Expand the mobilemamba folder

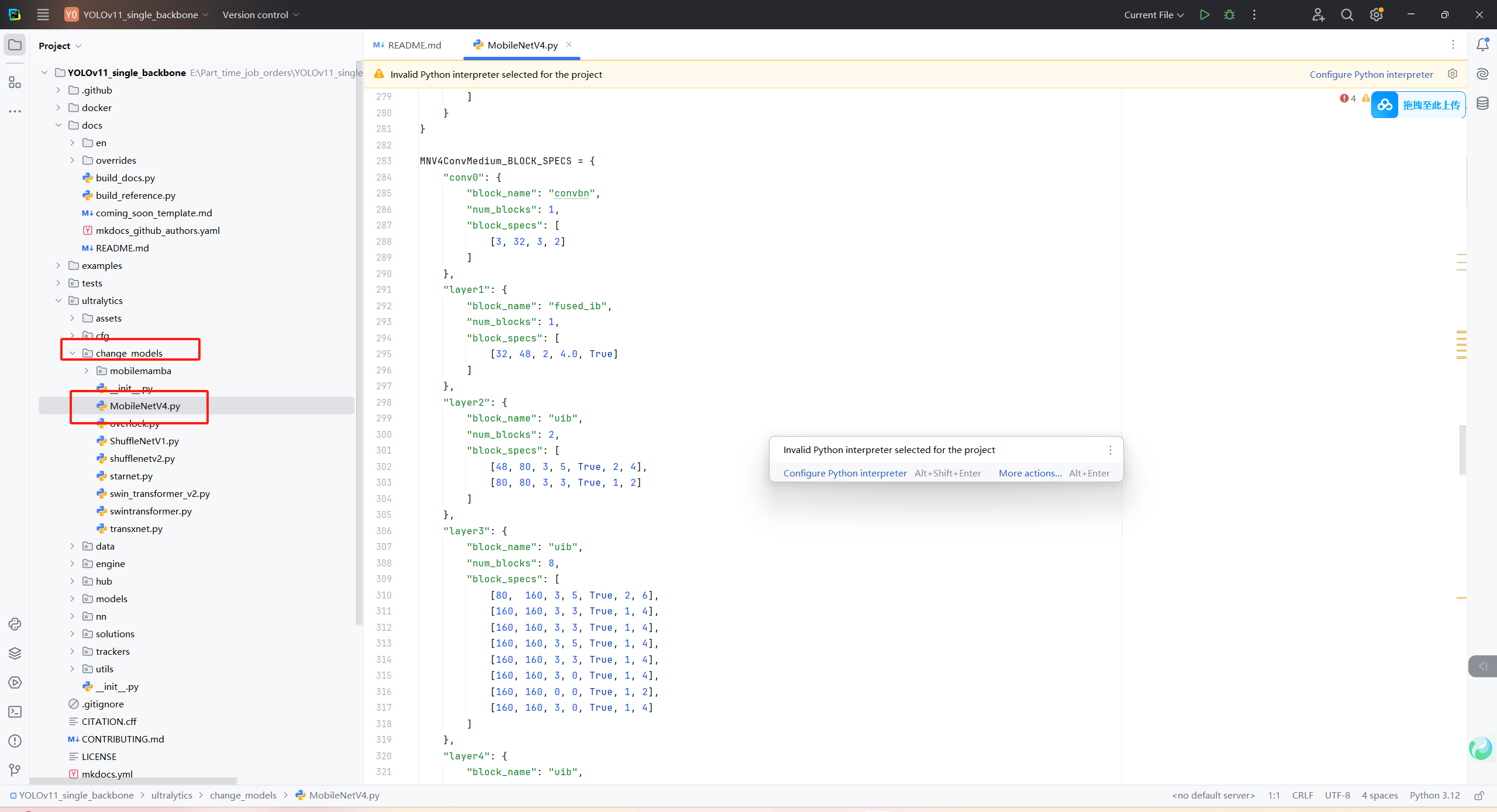point(87,371)
